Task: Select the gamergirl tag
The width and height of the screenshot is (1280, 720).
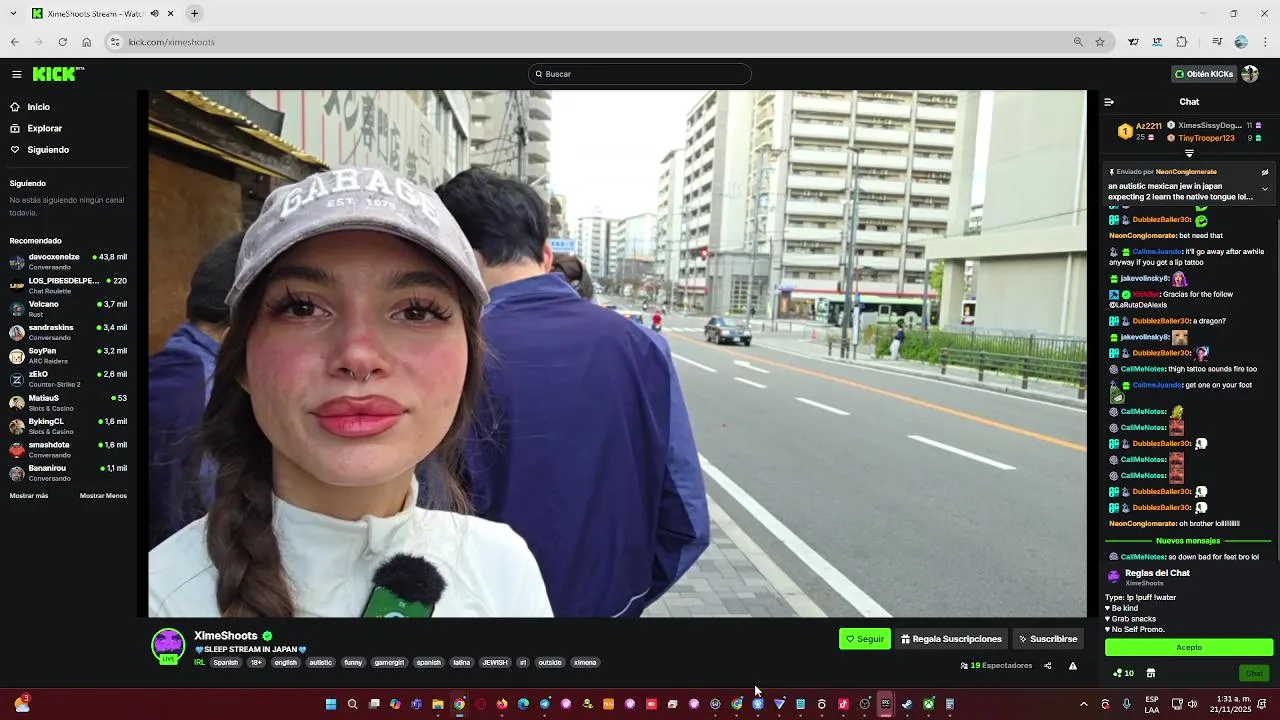Action: (x=389, y=662)
